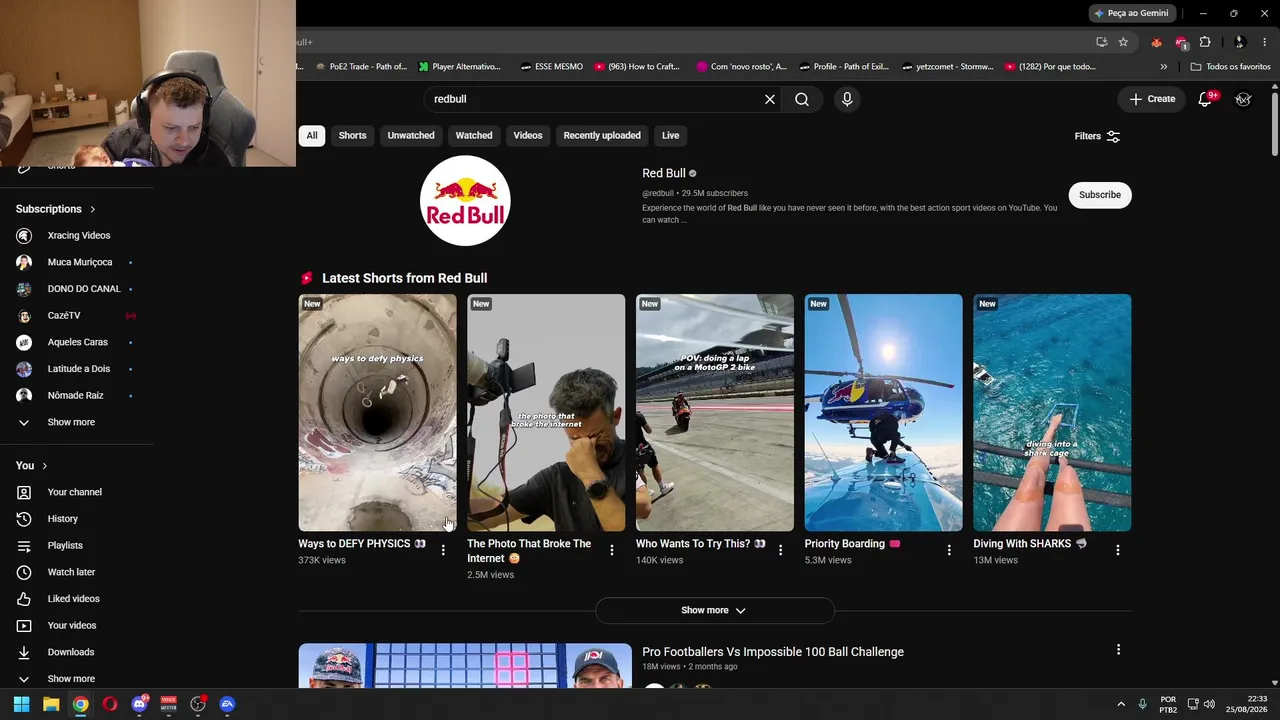The height and width of the screenshot is (720, 1280).
Task: Open options menu for Priority Boarding
Action: (x=950, y=550)
